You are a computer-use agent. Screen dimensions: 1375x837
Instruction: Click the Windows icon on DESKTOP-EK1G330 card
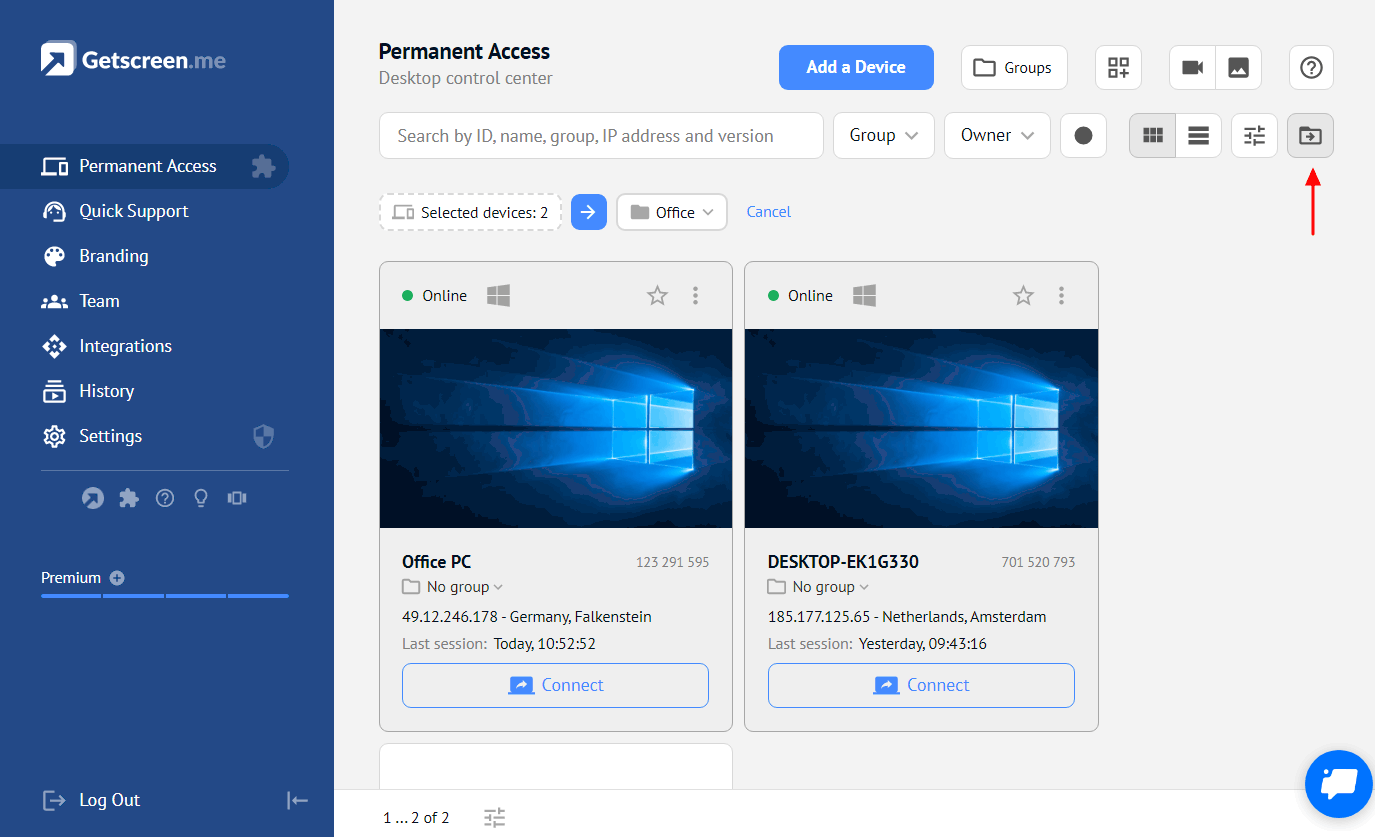(x=864, y=295)
